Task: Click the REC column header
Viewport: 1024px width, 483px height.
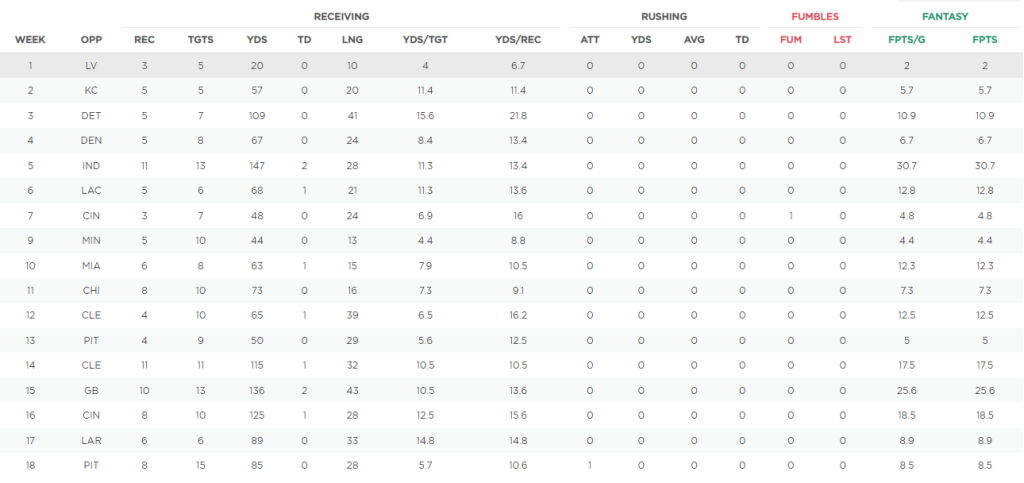Action: (144, 40)
